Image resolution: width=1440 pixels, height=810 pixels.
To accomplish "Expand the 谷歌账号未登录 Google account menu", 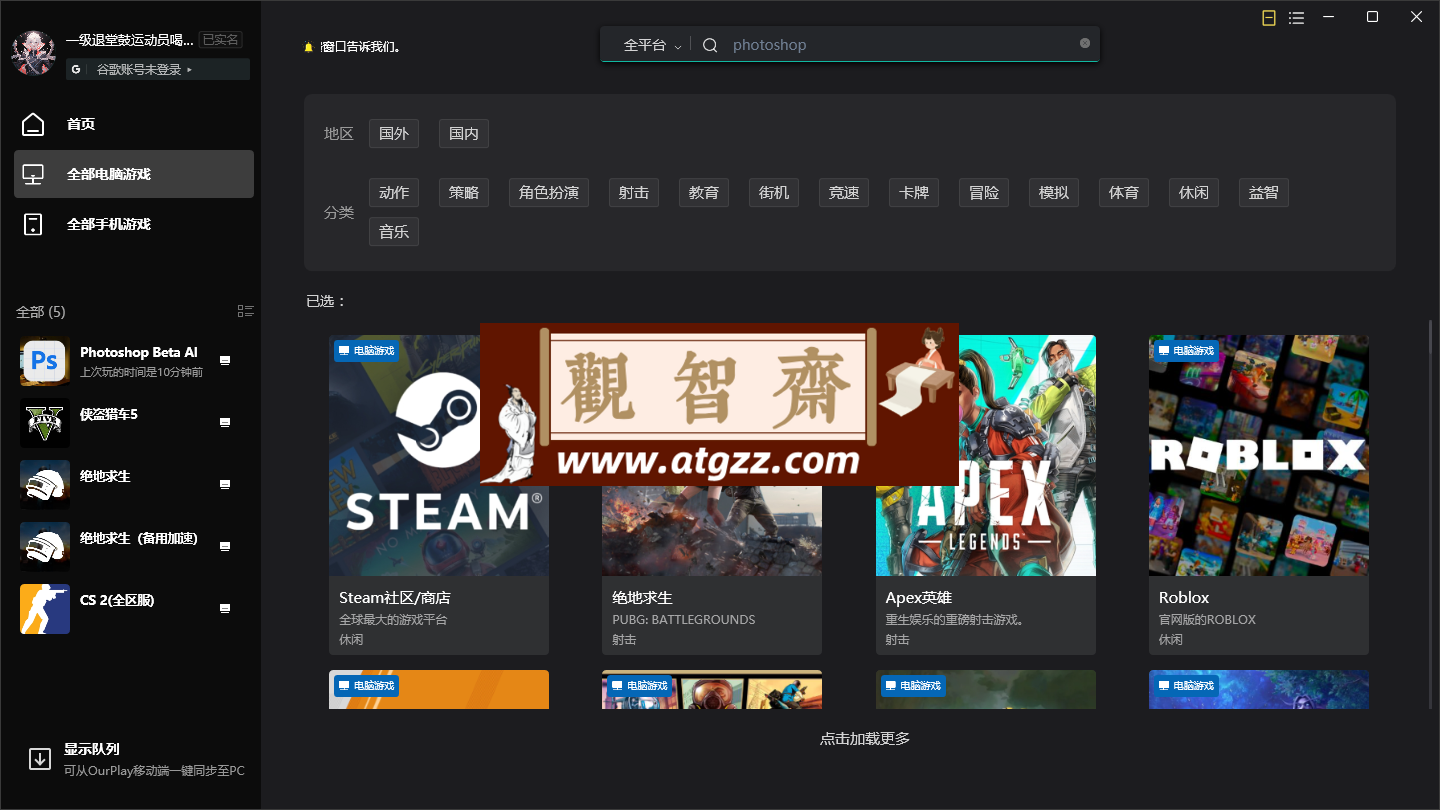I will (x=158, y=70).
